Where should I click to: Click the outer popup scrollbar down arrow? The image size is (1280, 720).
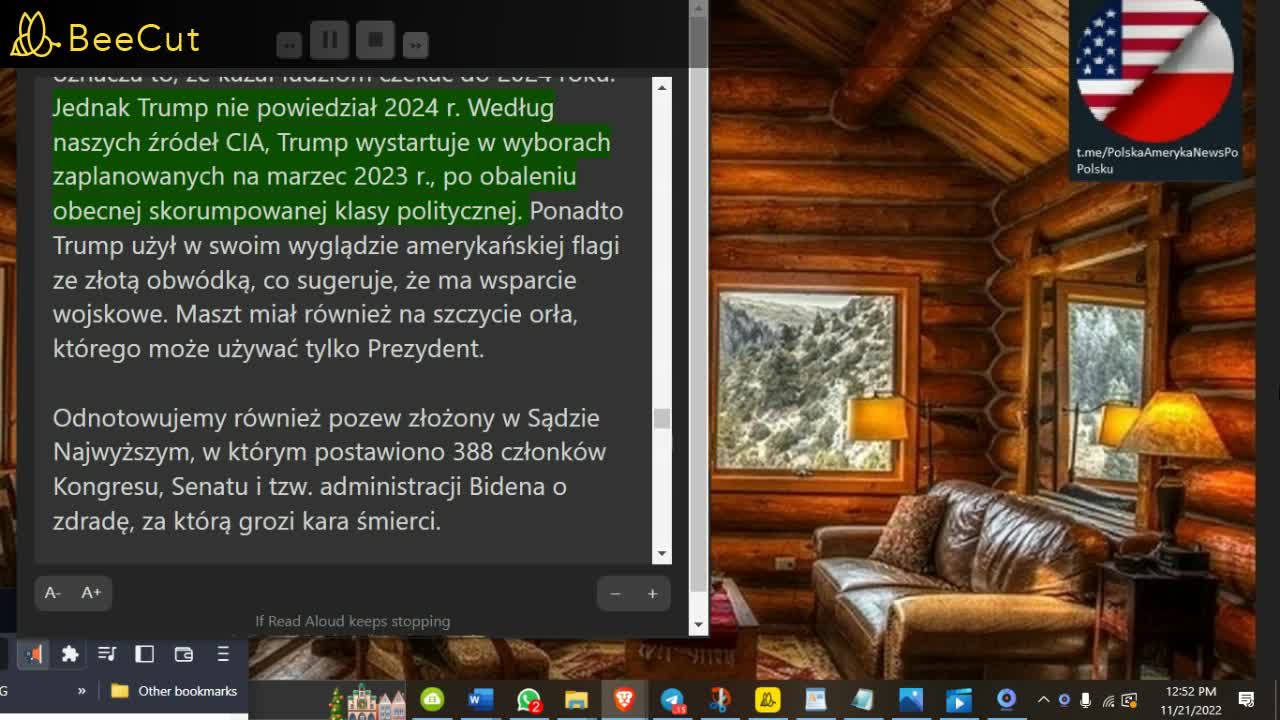point(699,624)
